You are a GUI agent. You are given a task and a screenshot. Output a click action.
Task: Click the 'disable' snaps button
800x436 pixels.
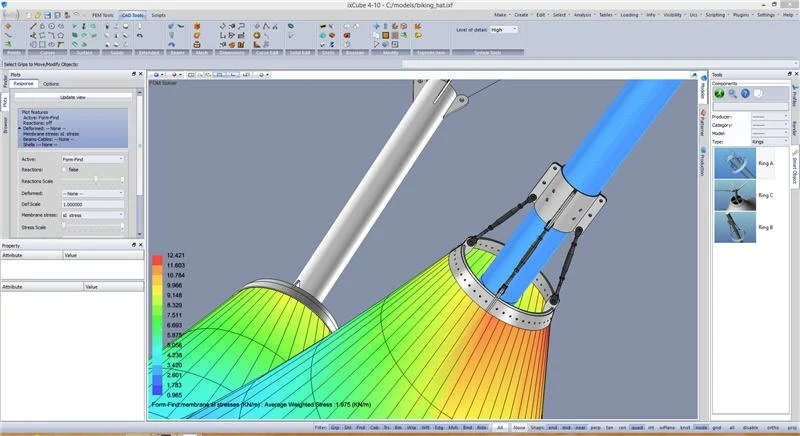751,427
